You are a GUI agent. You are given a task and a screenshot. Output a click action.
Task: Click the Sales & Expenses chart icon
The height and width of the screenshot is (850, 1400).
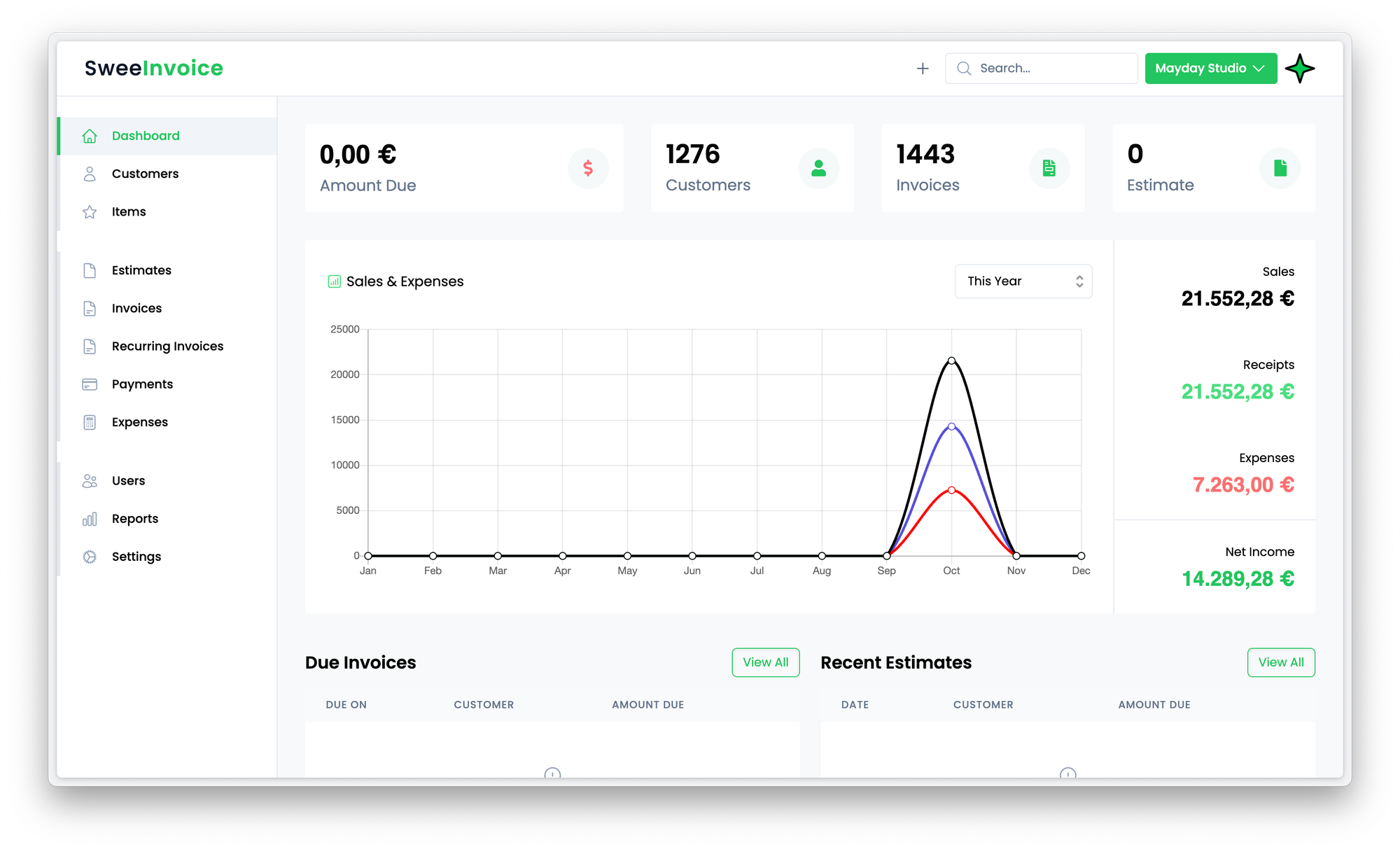335,281
